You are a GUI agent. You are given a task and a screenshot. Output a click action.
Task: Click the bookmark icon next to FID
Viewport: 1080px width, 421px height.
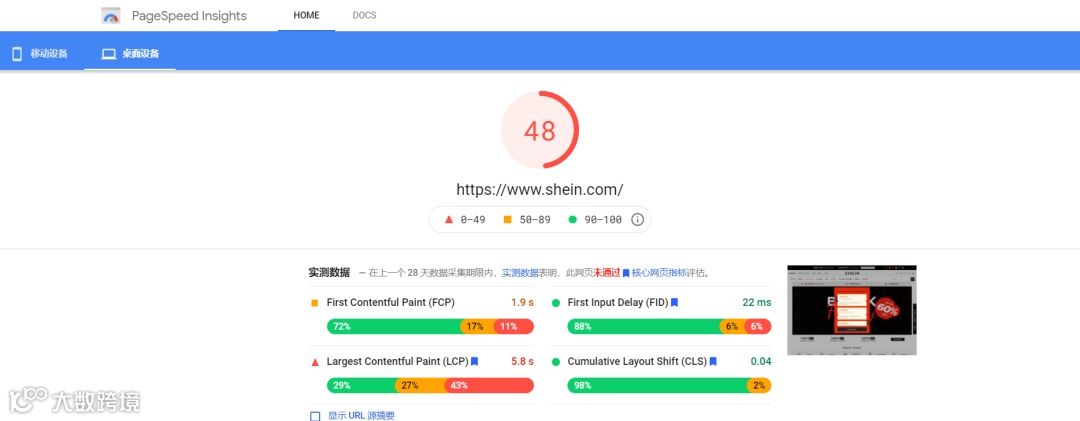tap(675, 302)
